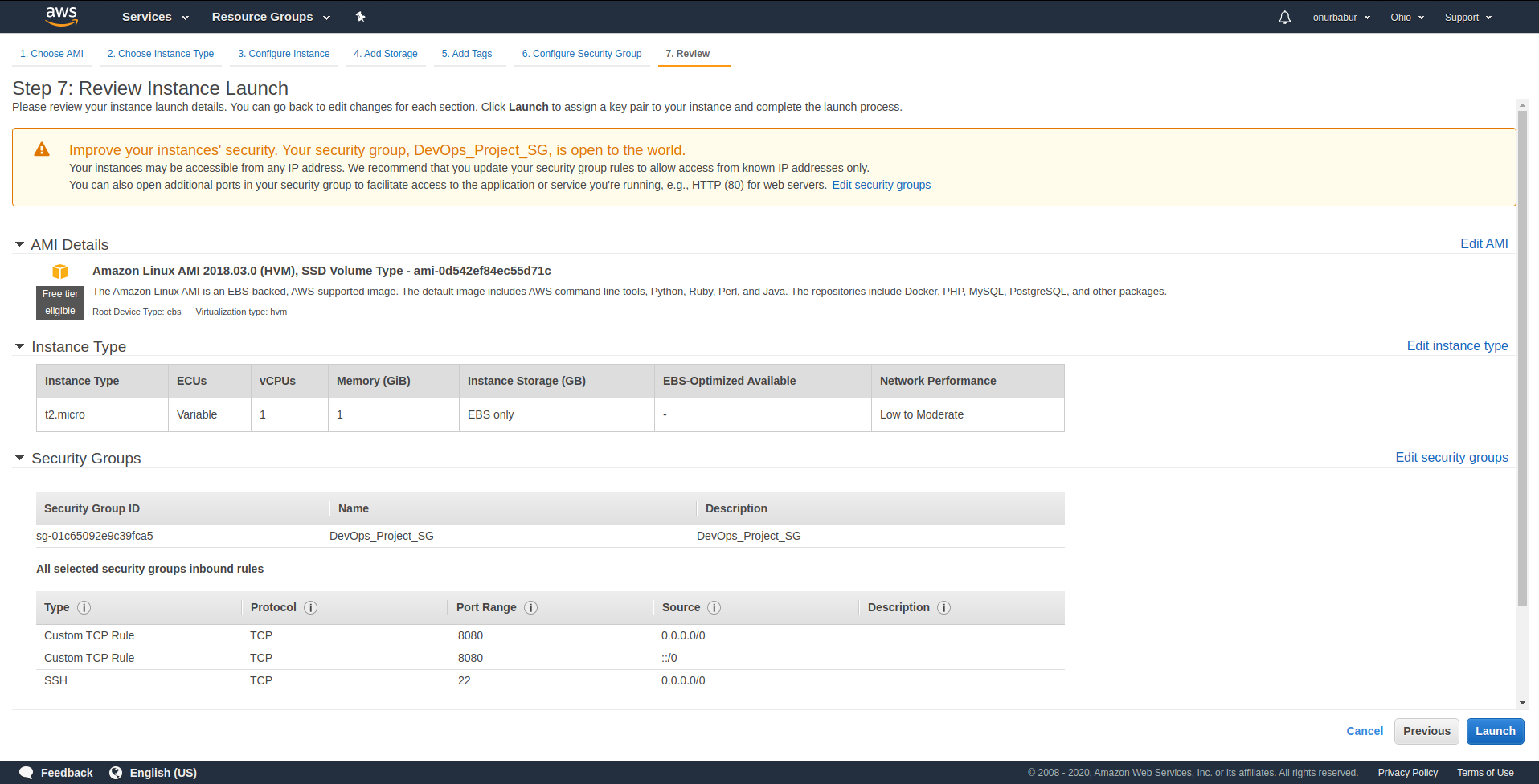Screen dimensions: 1539x784
Task: Go to step 2 Choose Instance Type
Action: pos(161,54)
